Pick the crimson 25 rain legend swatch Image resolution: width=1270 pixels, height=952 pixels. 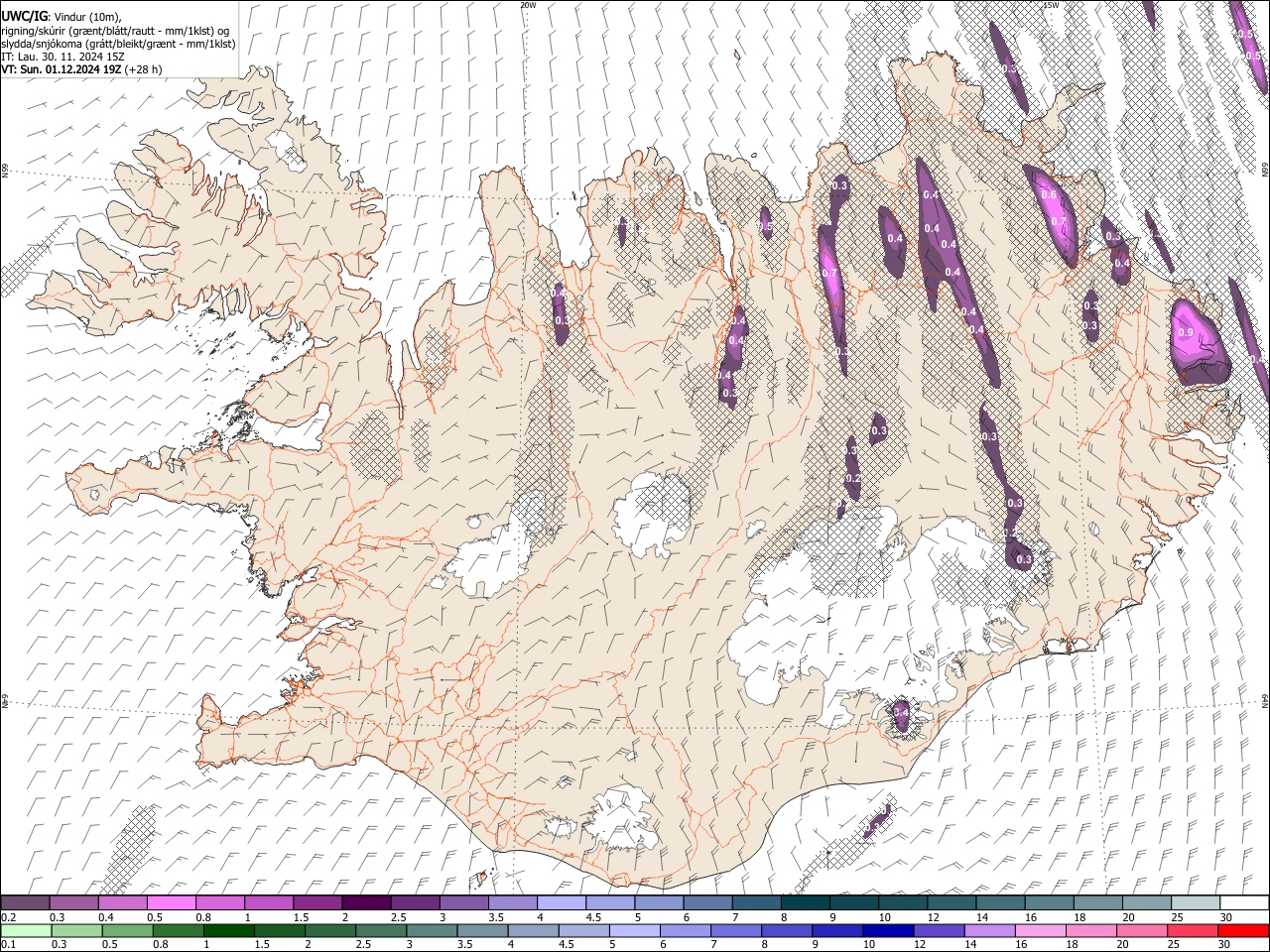pyautogui.click(x=1193, y=930)
